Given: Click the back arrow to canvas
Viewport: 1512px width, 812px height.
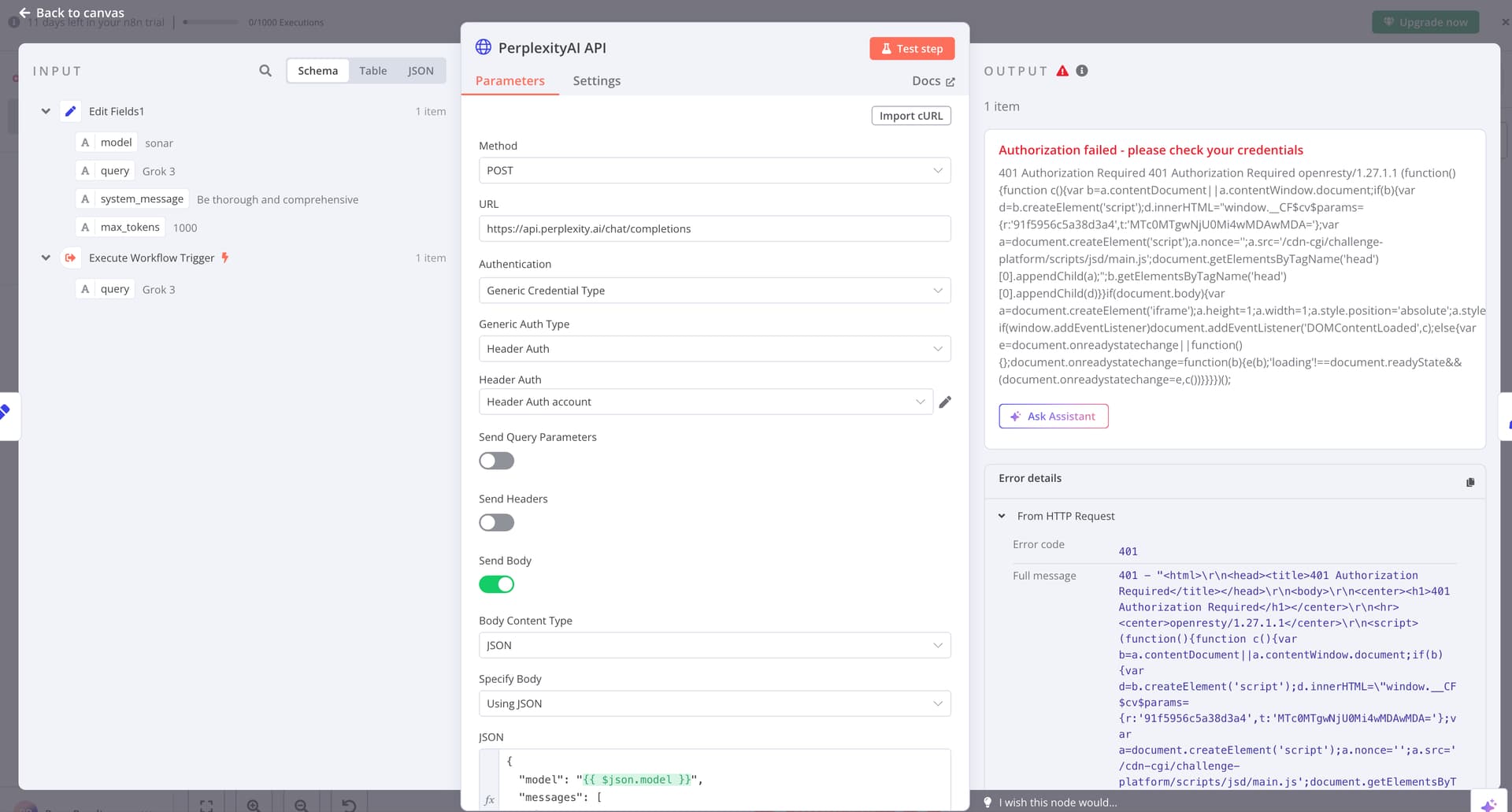Looking at the screenshot, I should coord(24,13).
